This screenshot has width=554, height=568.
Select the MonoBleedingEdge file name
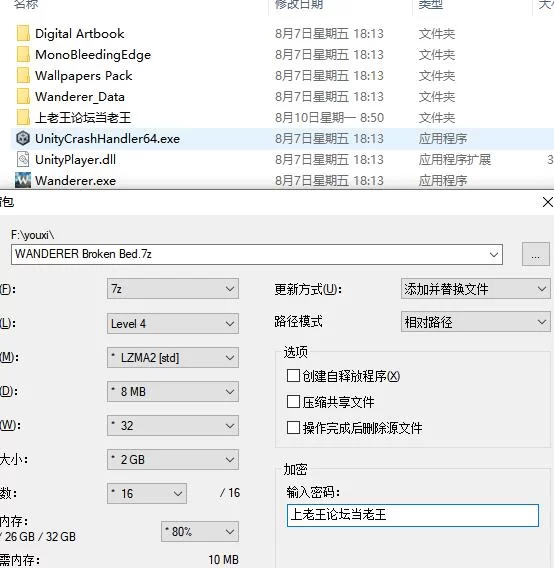(x=93, y=55)
